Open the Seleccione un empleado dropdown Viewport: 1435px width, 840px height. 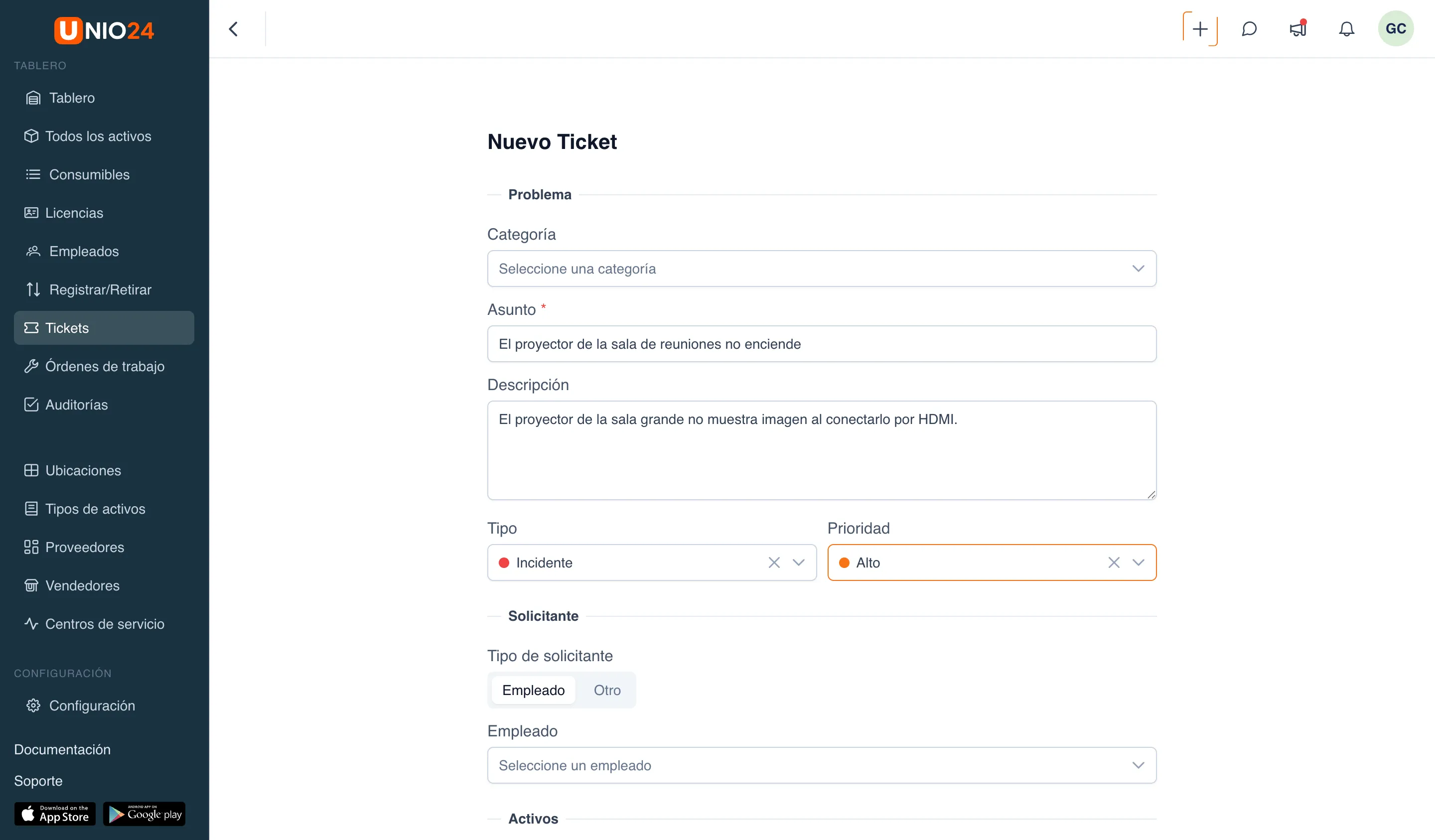pyautogui.click(x=822, y=765)
